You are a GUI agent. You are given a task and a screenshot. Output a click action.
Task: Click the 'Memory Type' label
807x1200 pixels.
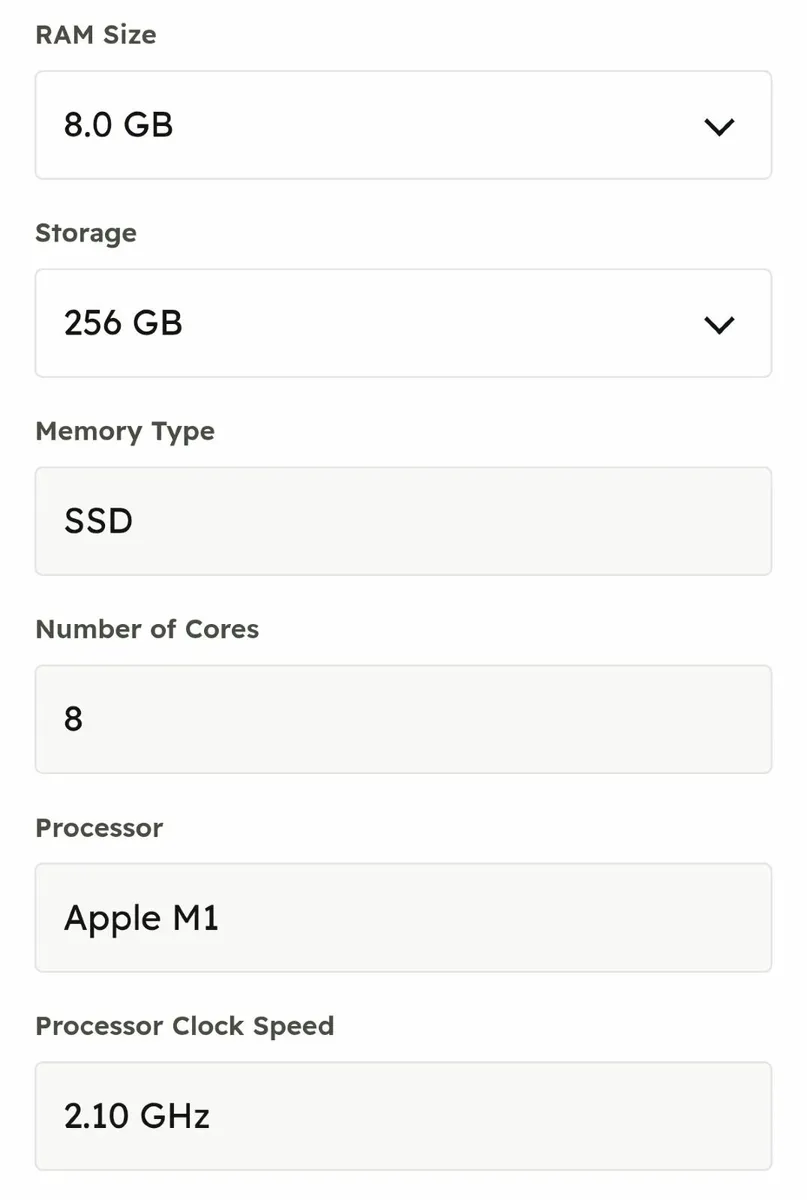tap(125, 431)
